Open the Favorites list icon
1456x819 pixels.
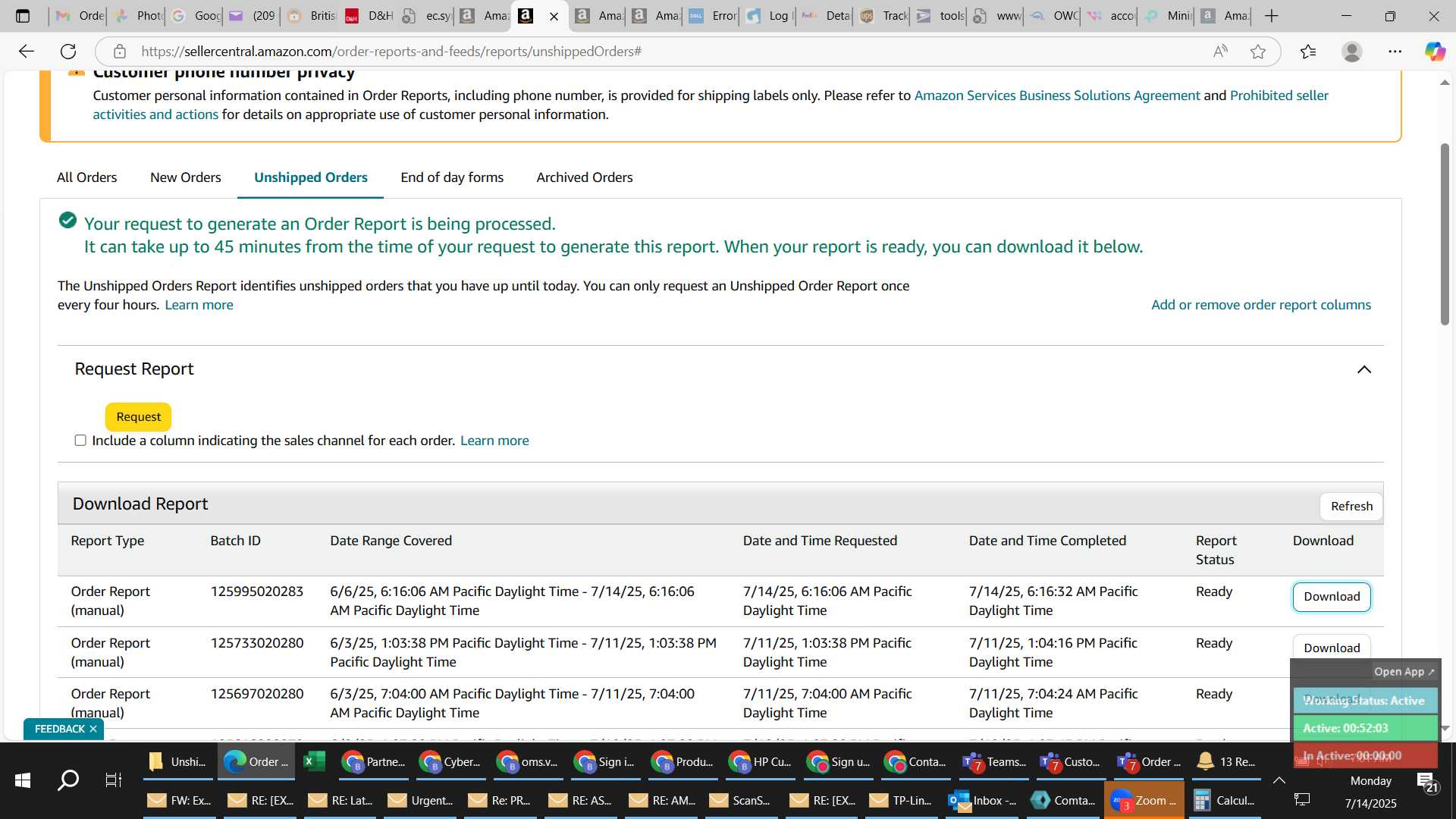click(x=1308, y=51)
